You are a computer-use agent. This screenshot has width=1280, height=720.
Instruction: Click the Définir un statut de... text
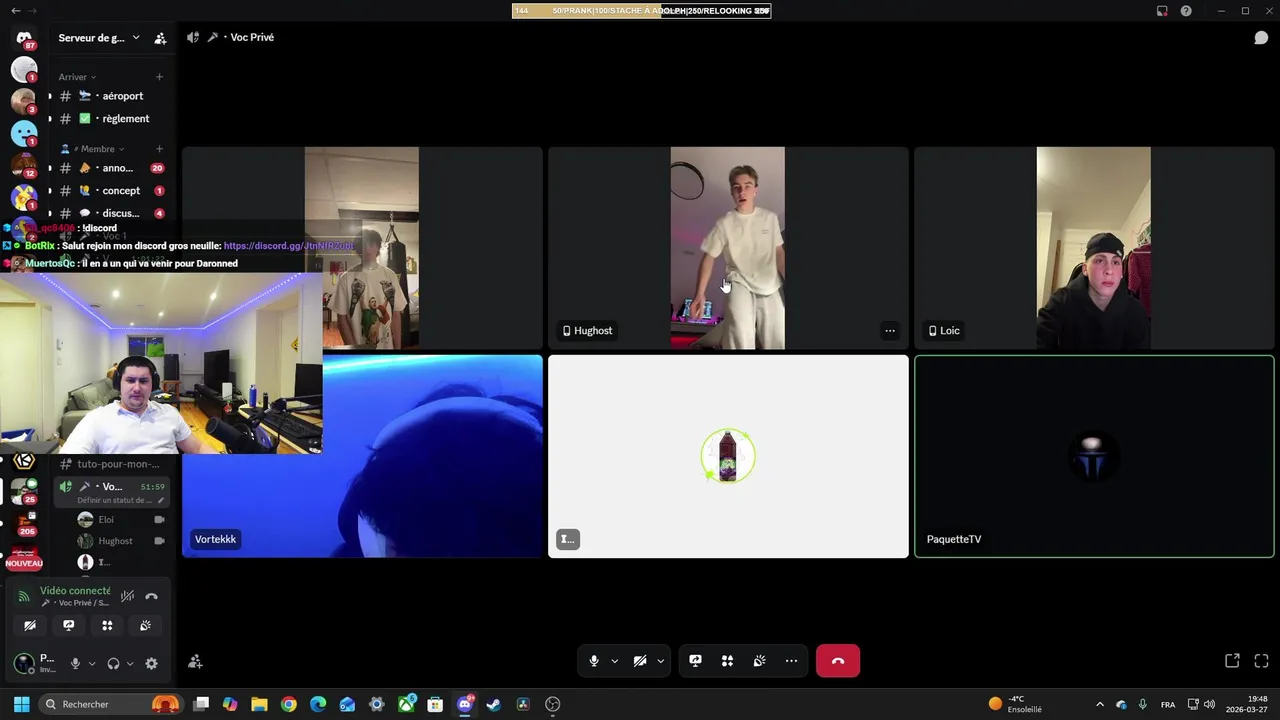pyautogui.click(x=114, y=500)
